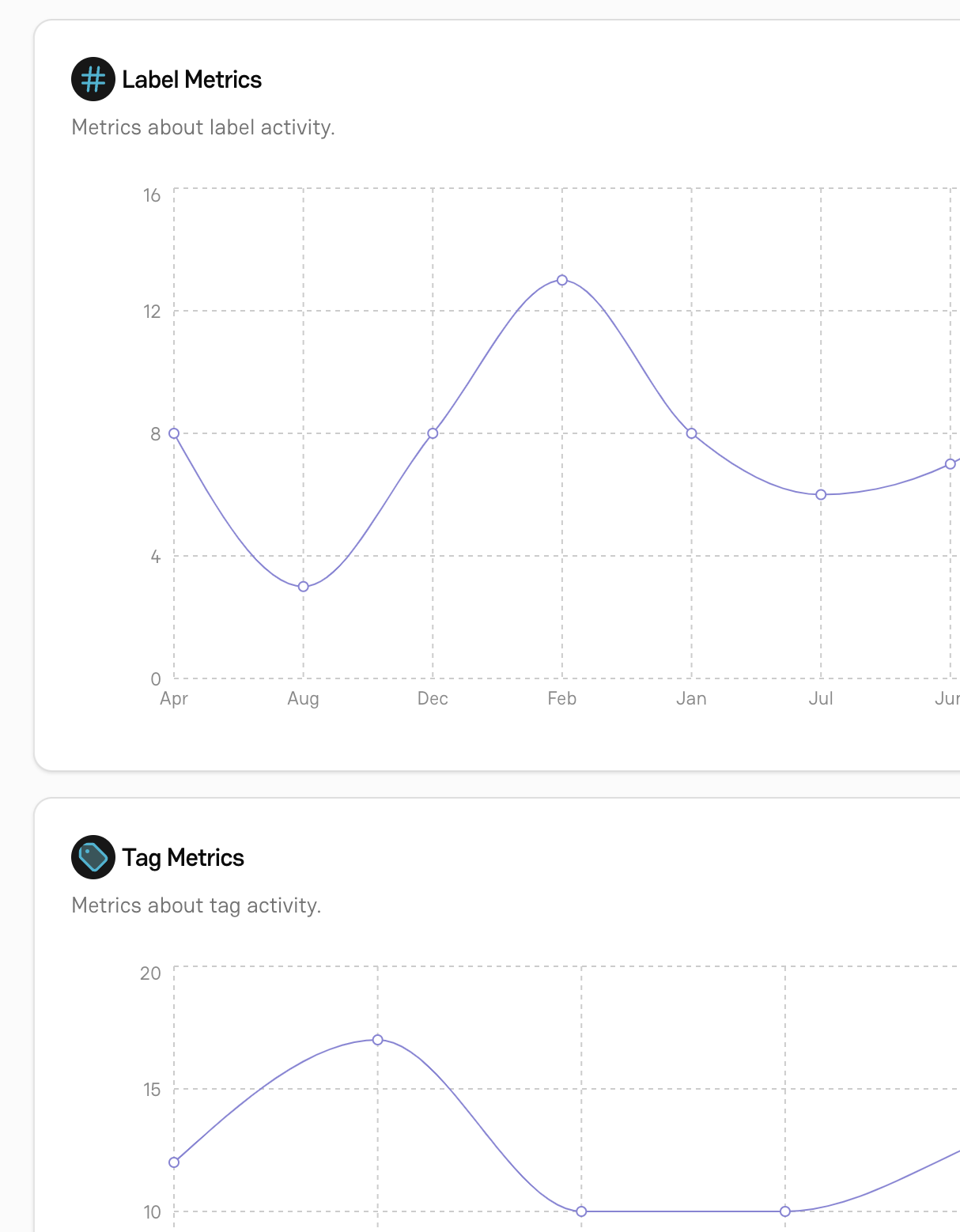The image size is (960, 1232).
Task: Select the Tag Metrics heading text
Action: [x=183, y=858]
